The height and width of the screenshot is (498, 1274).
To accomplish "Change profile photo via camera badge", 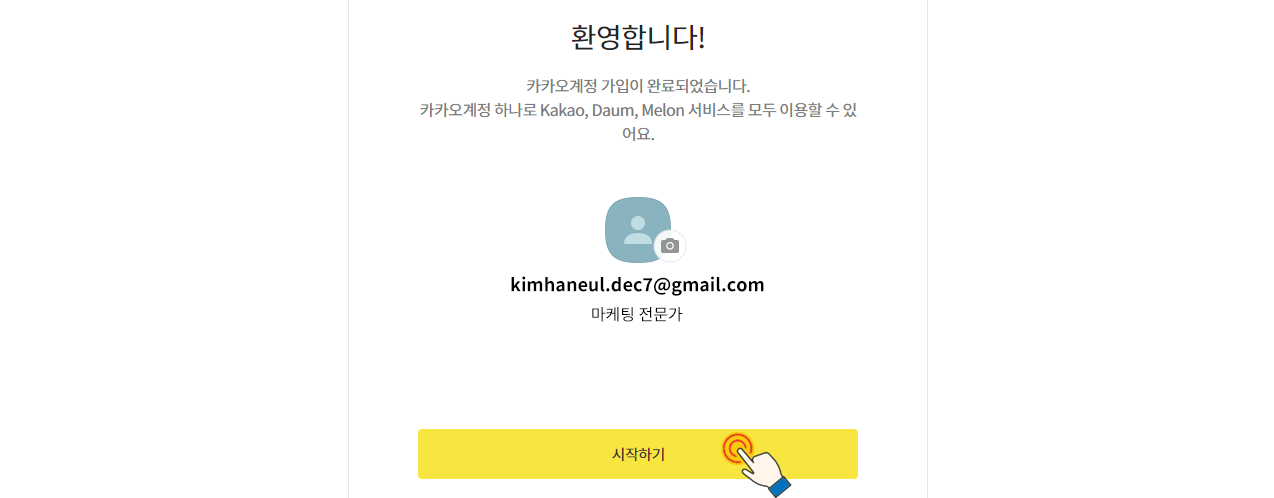I will click(x=670, y=246).
